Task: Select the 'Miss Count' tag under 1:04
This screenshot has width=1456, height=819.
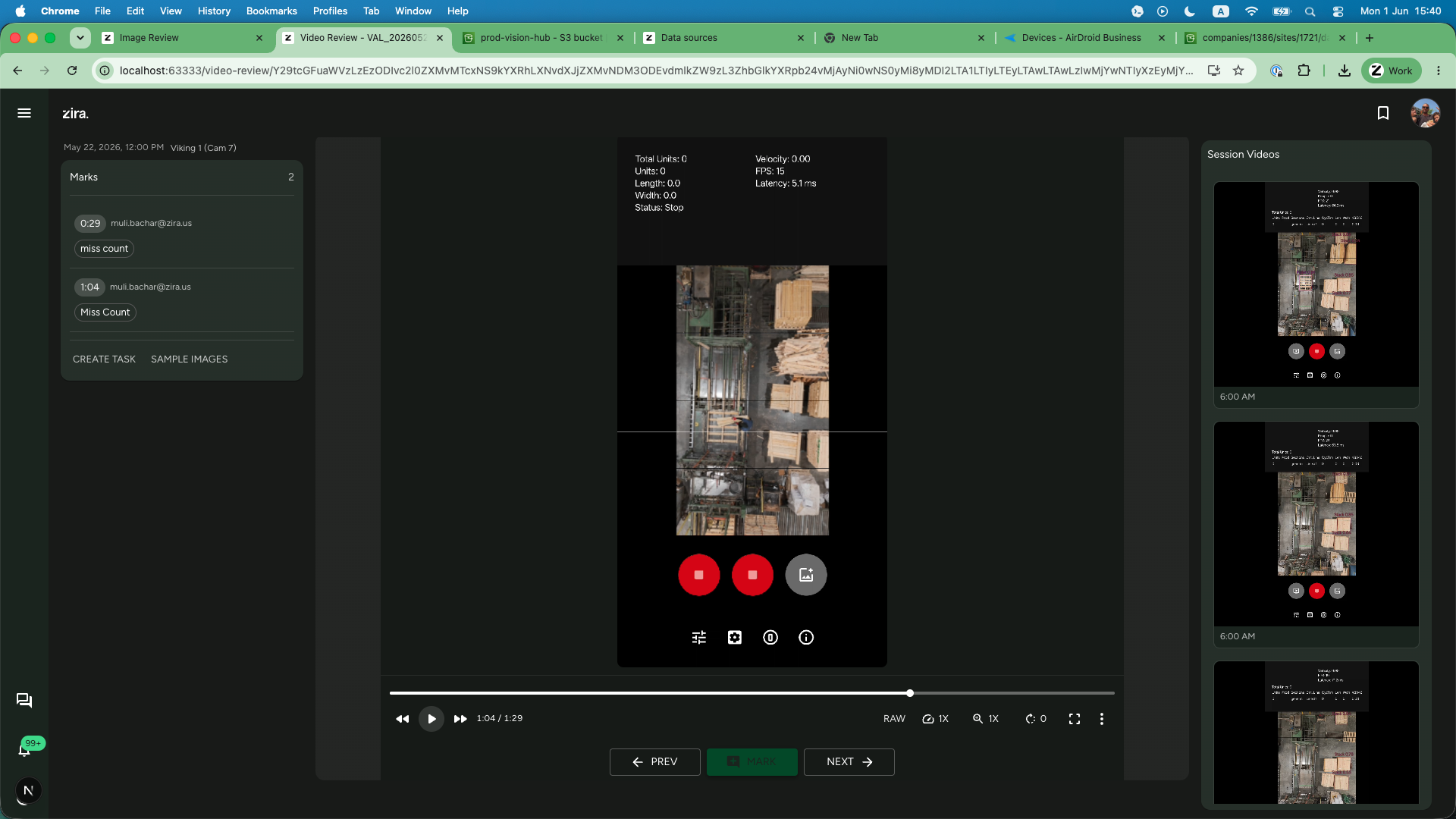Action: tap(105, 312)
